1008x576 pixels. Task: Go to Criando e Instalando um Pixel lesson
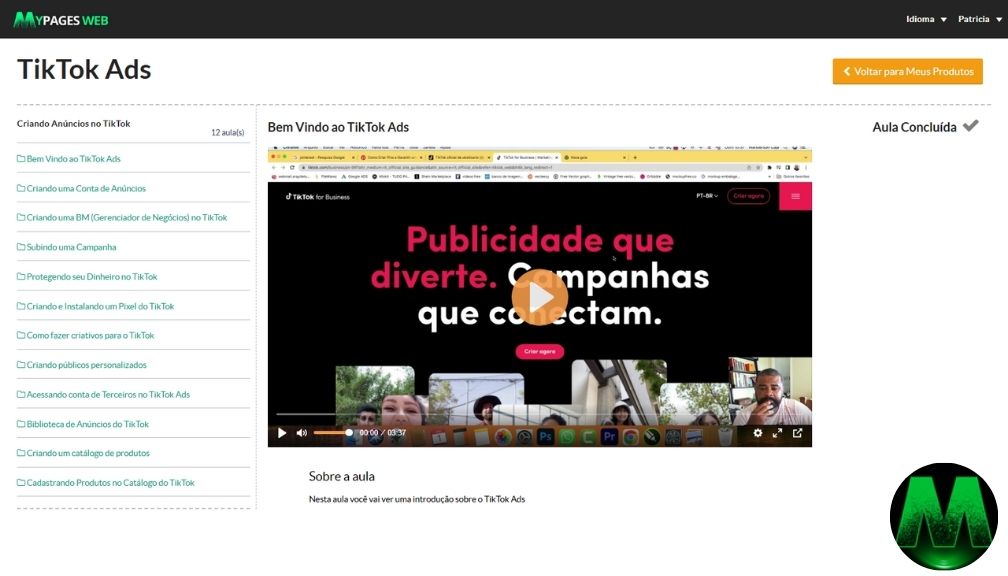click(x=100, y=306)
